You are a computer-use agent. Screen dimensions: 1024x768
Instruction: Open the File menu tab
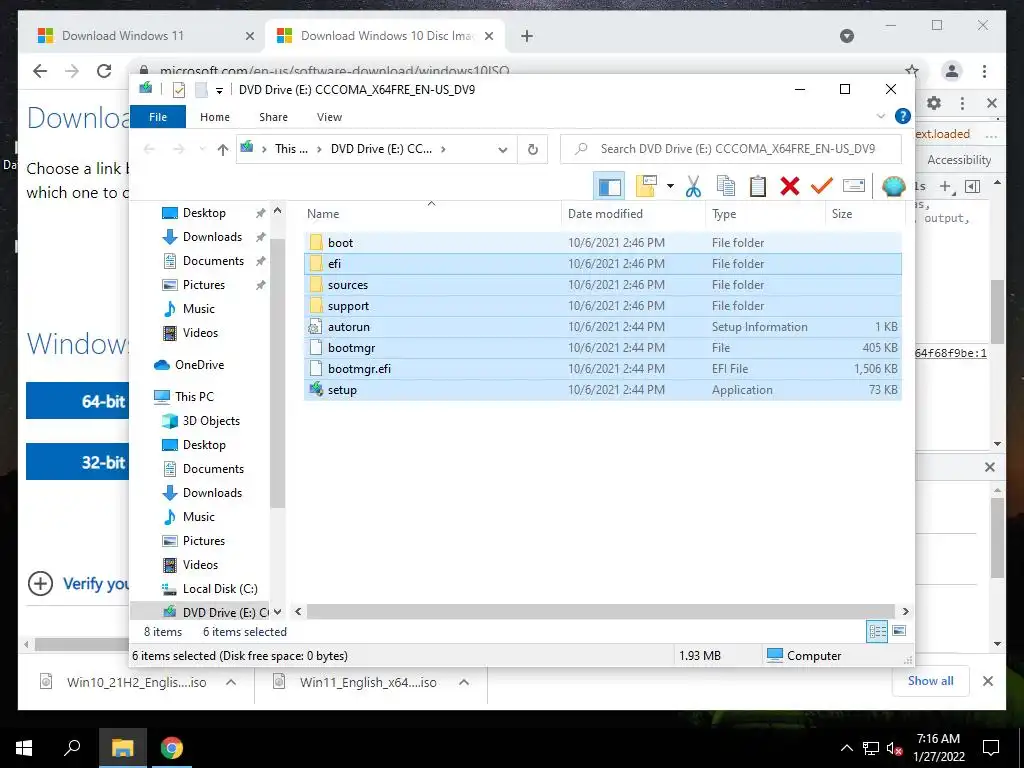pyautogui.click(x=158, y=117)
